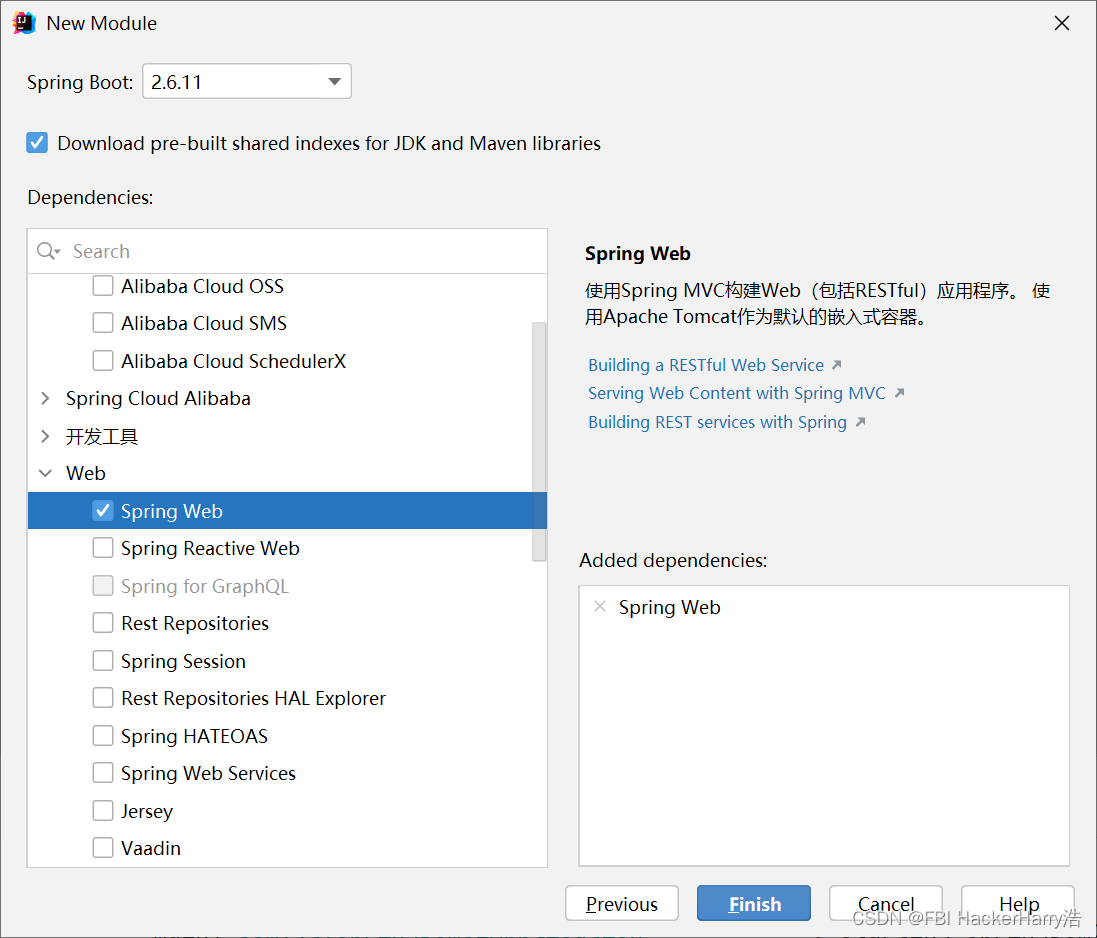Toggle Download pre-built shared indexes checkbox
1097x938 pixels.
click(37, 143)
